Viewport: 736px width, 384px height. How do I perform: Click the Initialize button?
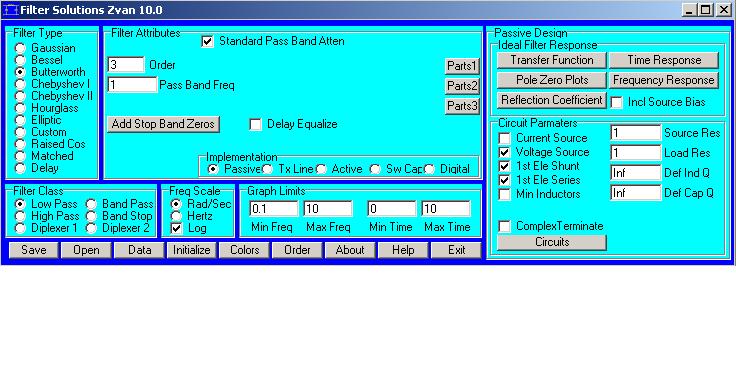click(x=192, y=250)
